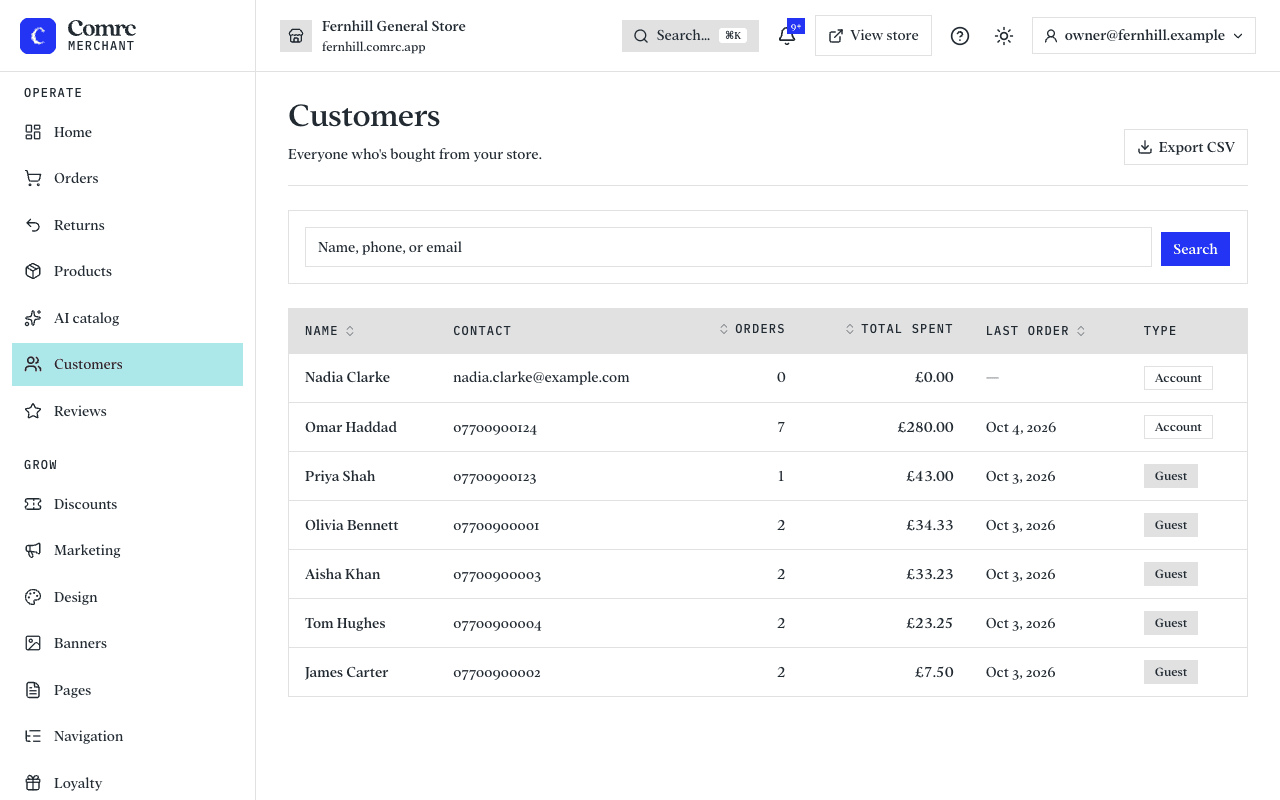Image resolution: width=1280 pixels, height=800 pixels.
Task: Click the Design palette icon
Action: [x=33, y=597]
